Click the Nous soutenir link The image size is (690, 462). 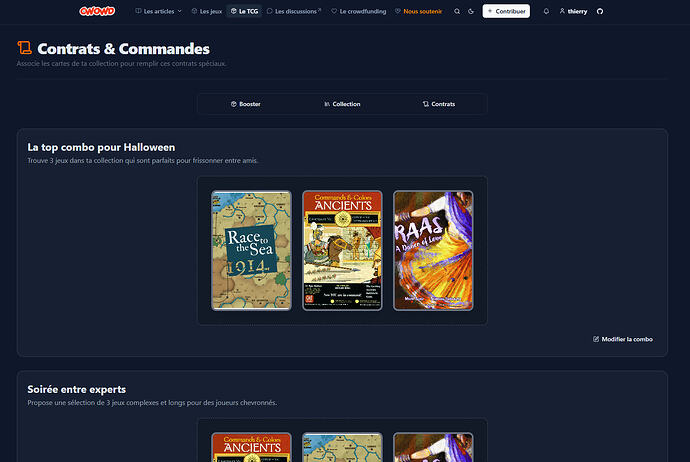(418, 11)
